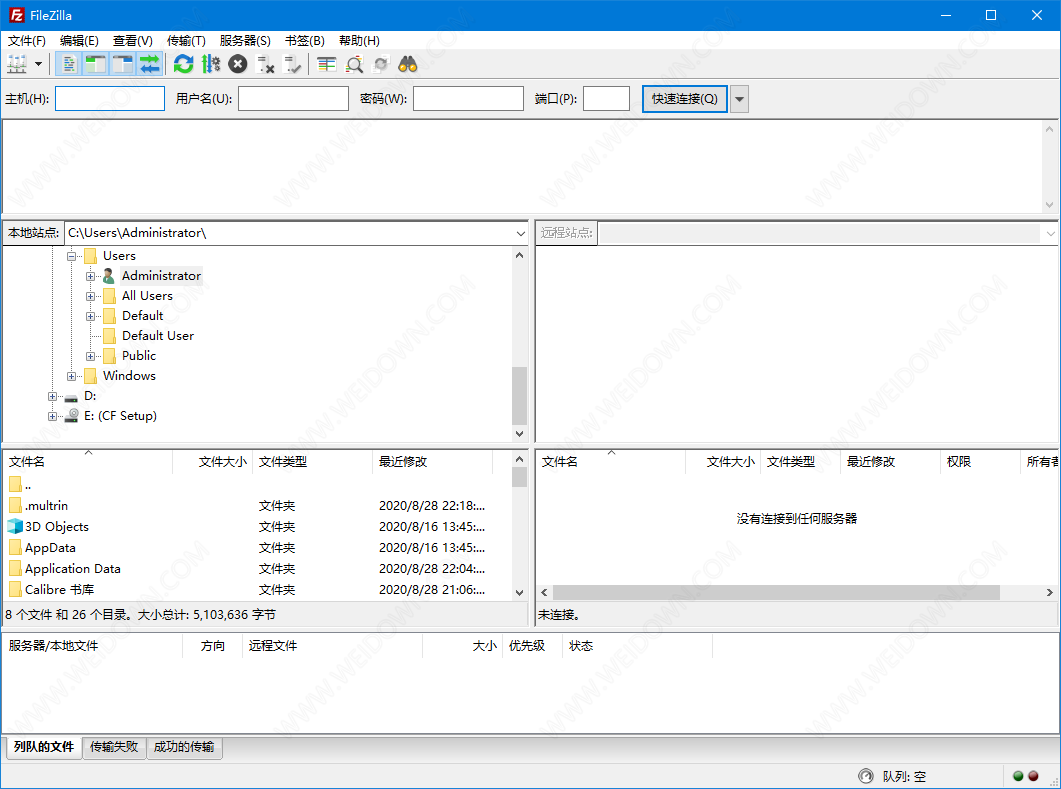
Task: Click local tree vertical scrollbar thumb
Action: point(519,396)
